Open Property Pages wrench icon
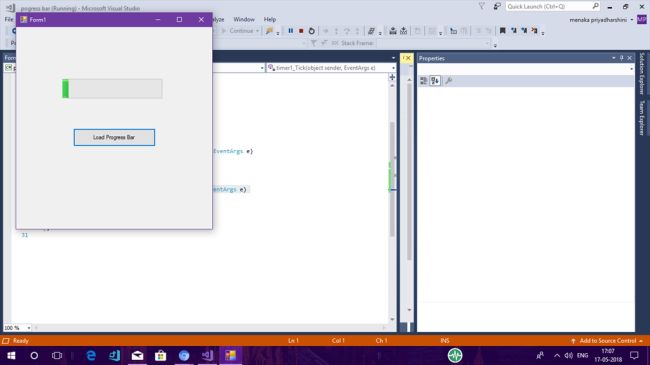This screenshot has height=365, width=650. pos(449,81)
